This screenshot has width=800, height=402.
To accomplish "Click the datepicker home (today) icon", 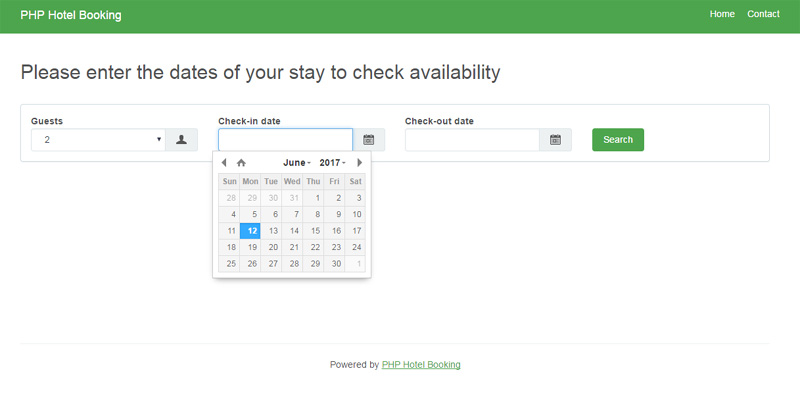I will 241,162.
